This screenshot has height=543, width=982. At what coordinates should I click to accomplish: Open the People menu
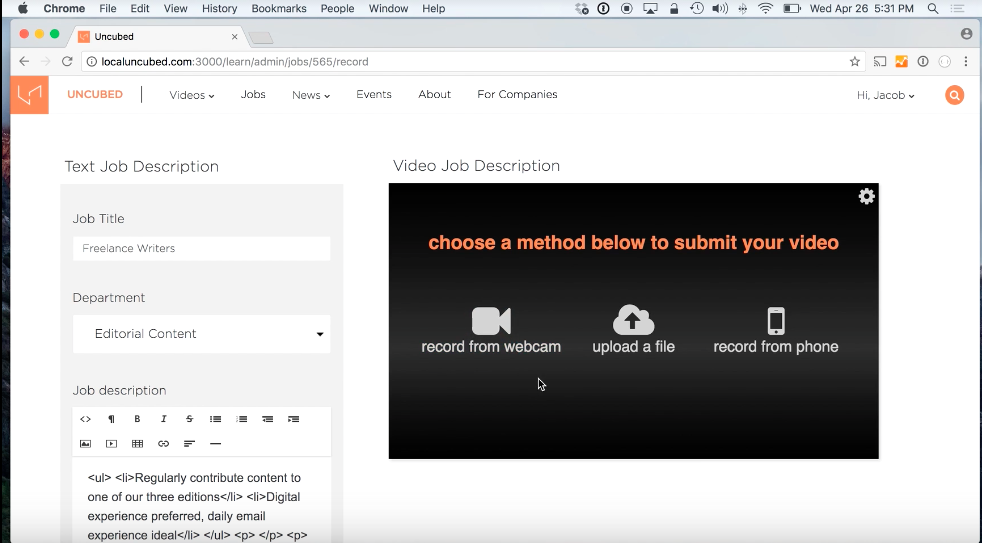pos(338,9)
